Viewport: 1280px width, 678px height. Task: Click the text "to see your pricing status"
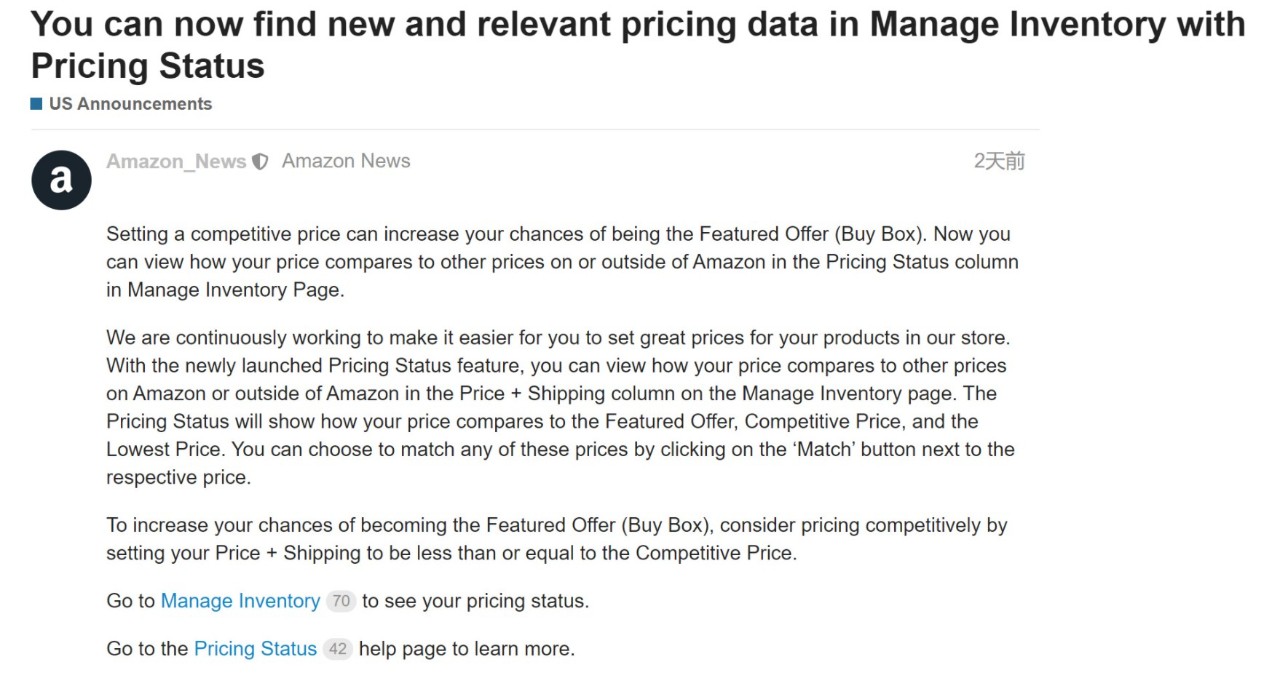[x=475, y=601]
